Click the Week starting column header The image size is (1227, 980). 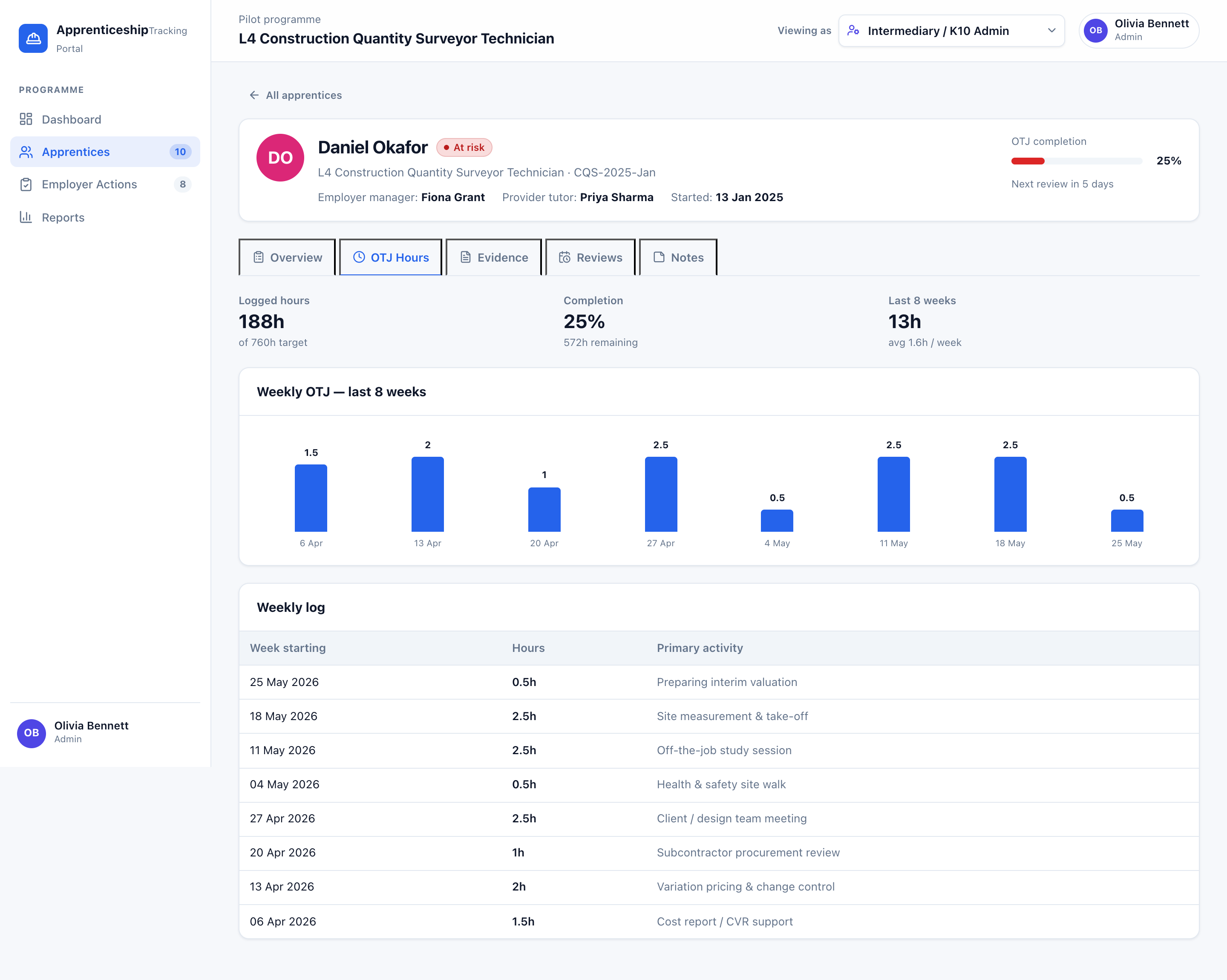pos(288,648)
